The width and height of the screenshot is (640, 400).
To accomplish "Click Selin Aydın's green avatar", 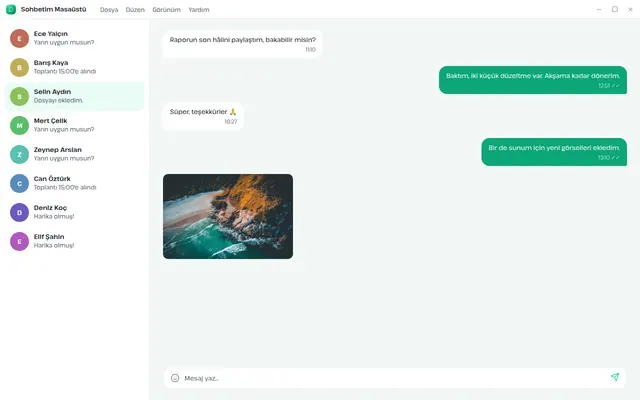I will (x=19, y=96).
